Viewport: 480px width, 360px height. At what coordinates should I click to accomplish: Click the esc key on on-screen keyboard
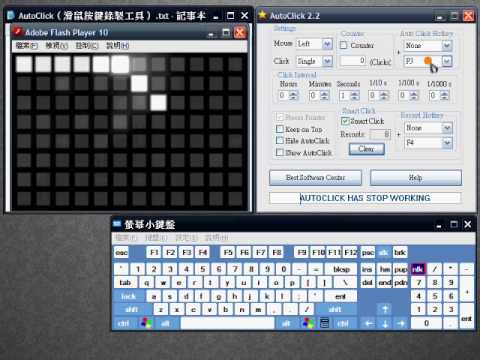point(121,253)
